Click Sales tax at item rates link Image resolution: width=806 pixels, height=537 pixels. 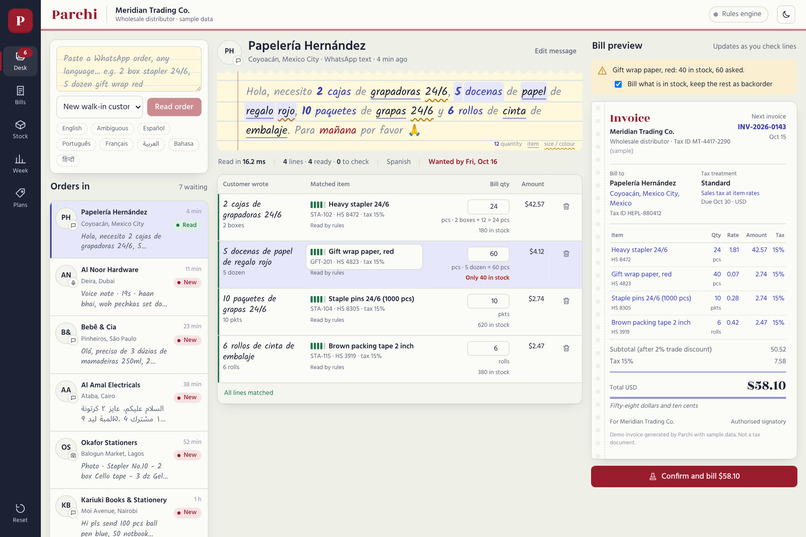point(730,193)
